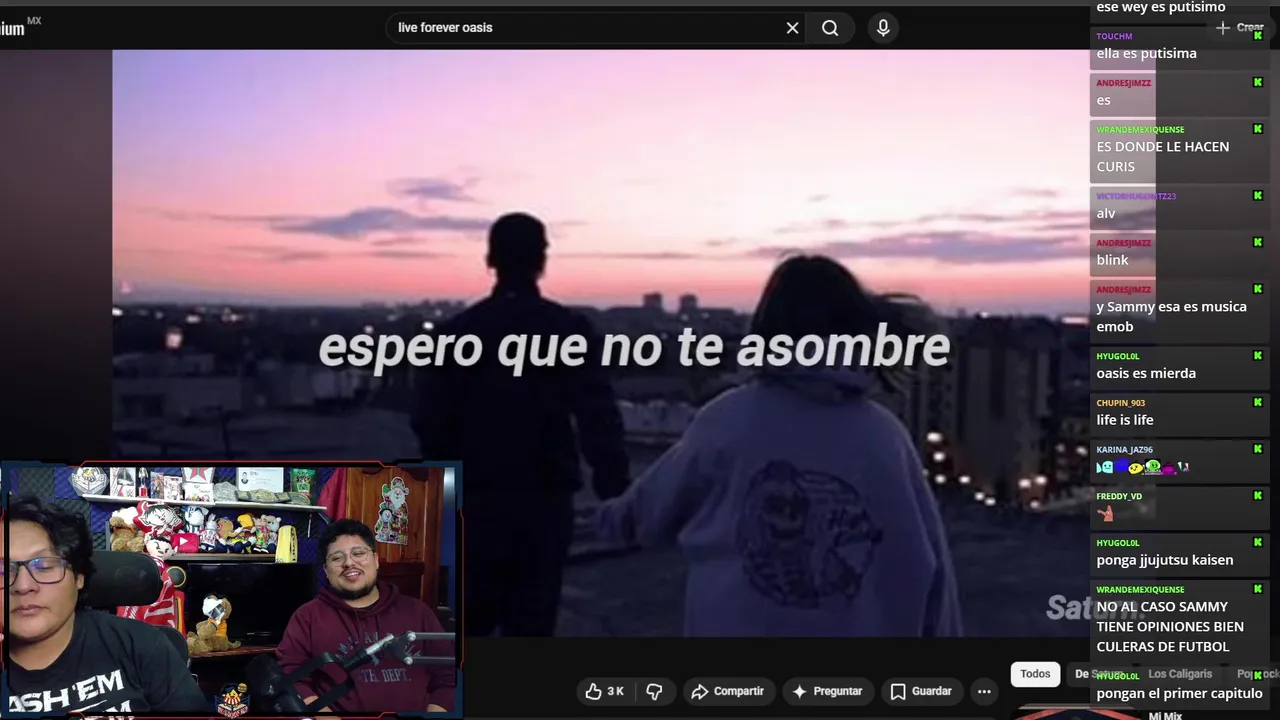Click the webcam overlay with two streamers
The width and height of the screenshot is (1280, 720).
coord(230,590)
